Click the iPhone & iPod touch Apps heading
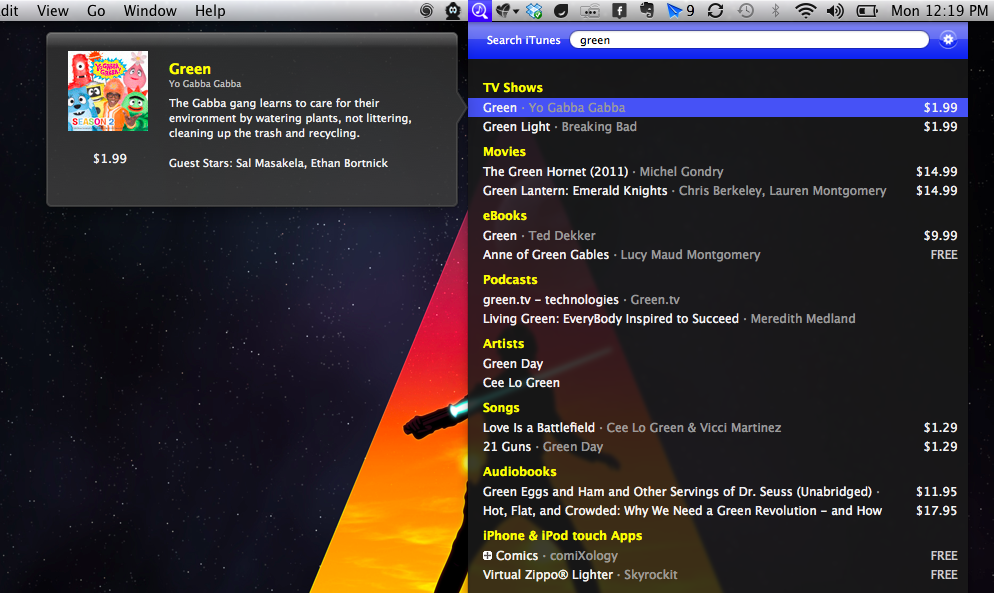Screen dimensions: 994x593 click(x=562, y=536)
